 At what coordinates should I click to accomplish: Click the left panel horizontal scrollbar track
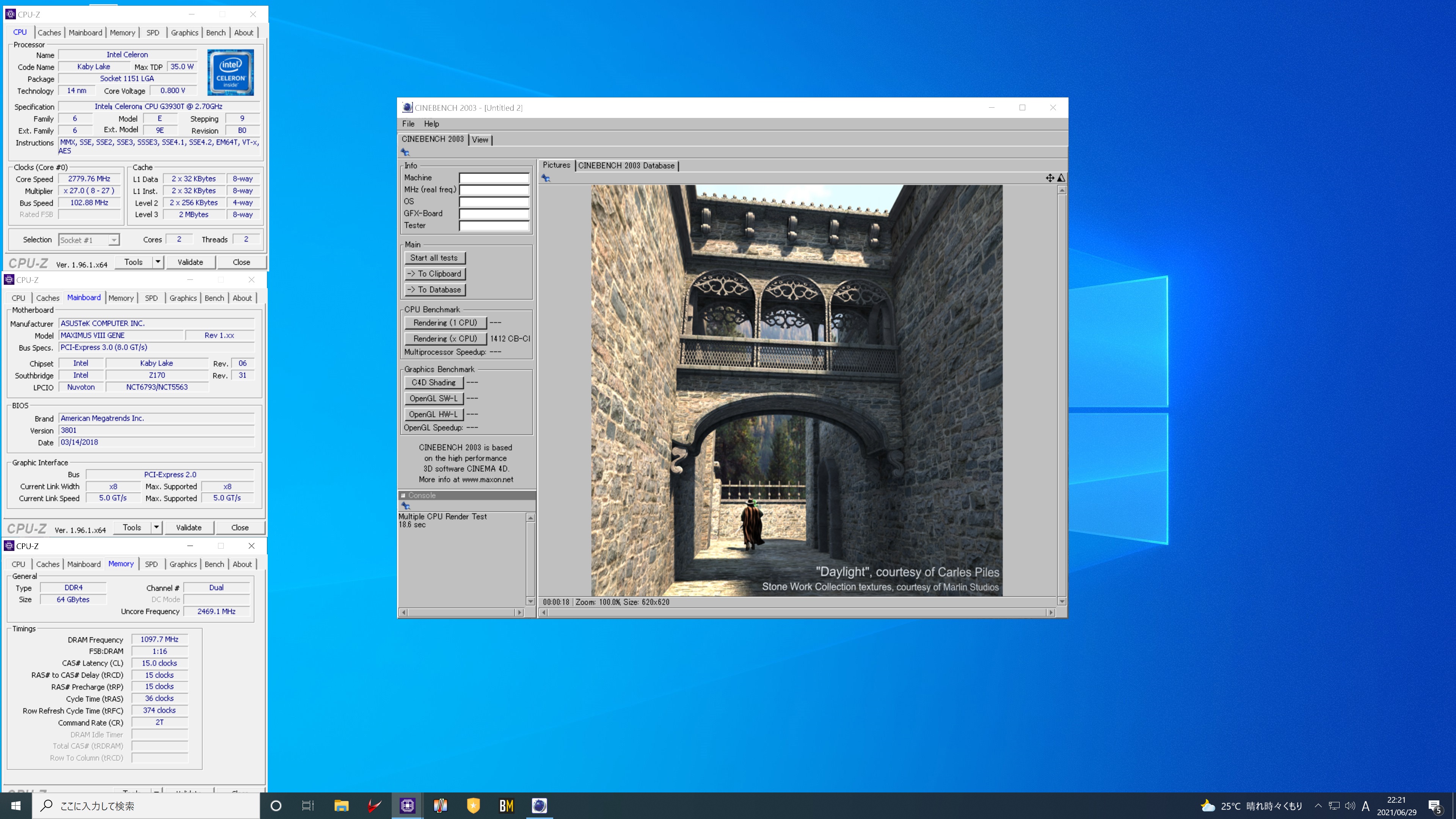(461, 613)
